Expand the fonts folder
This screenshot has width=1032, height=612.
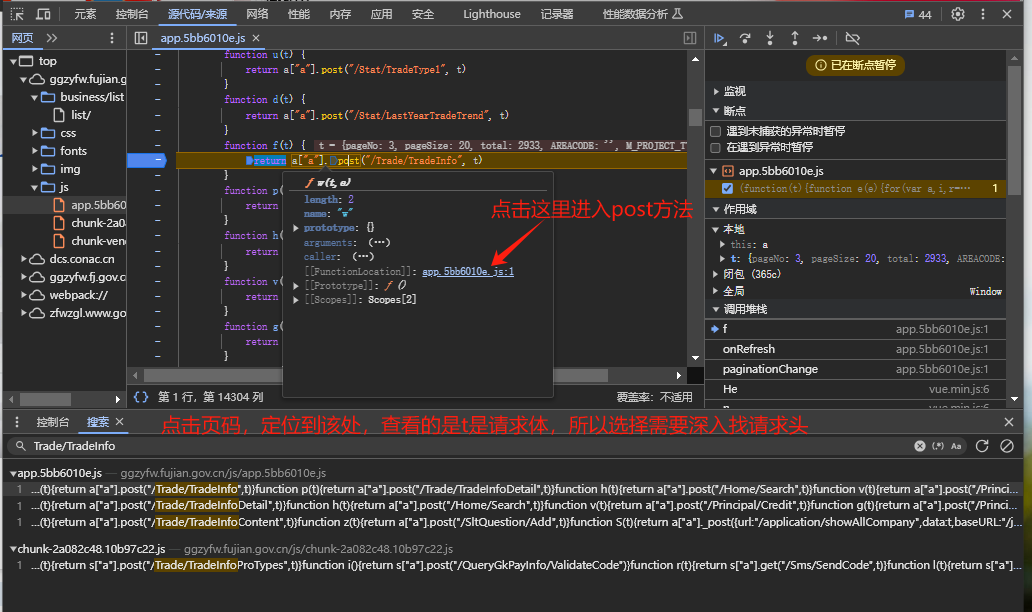(35, 151)
